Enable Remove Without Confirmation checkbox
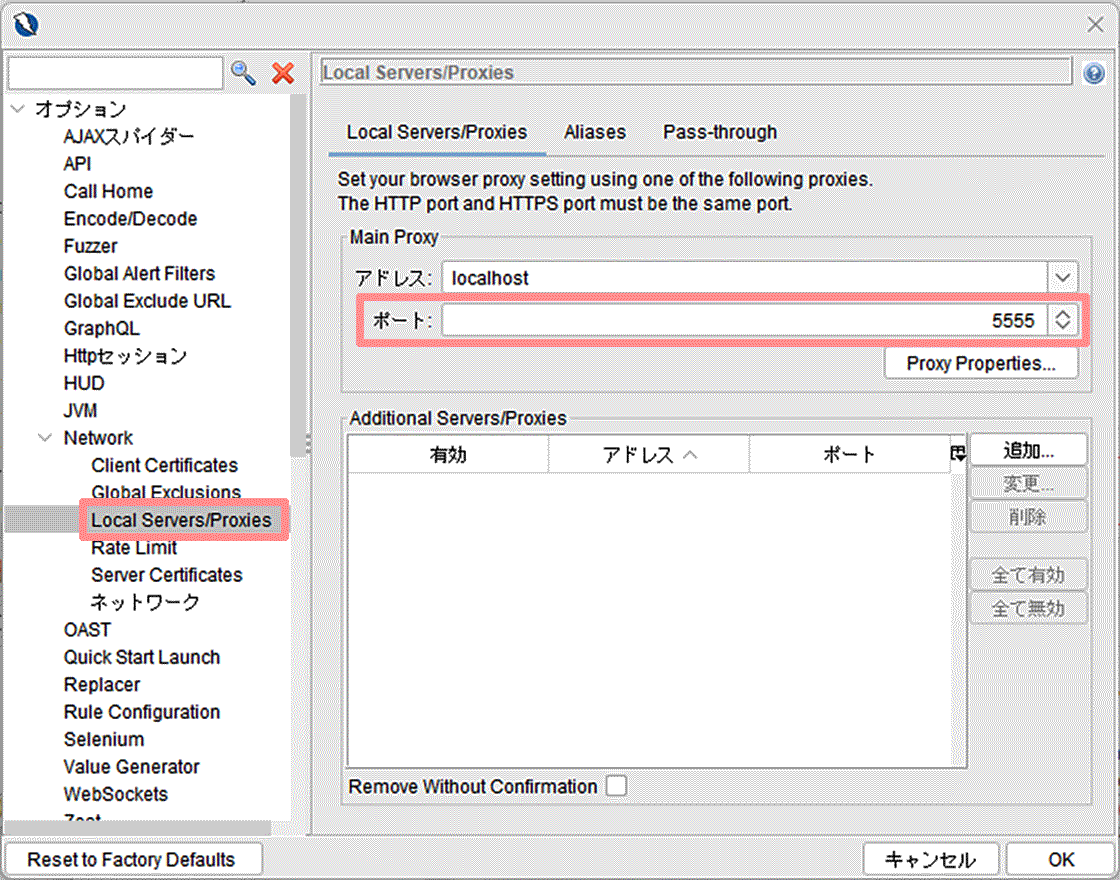Screen dimensions: 1120x880 [616, 786]
